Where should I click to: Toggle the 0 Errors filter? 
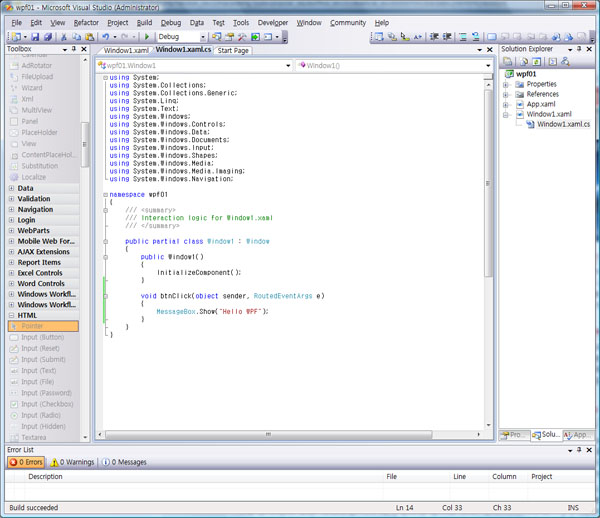click(26, 462)
